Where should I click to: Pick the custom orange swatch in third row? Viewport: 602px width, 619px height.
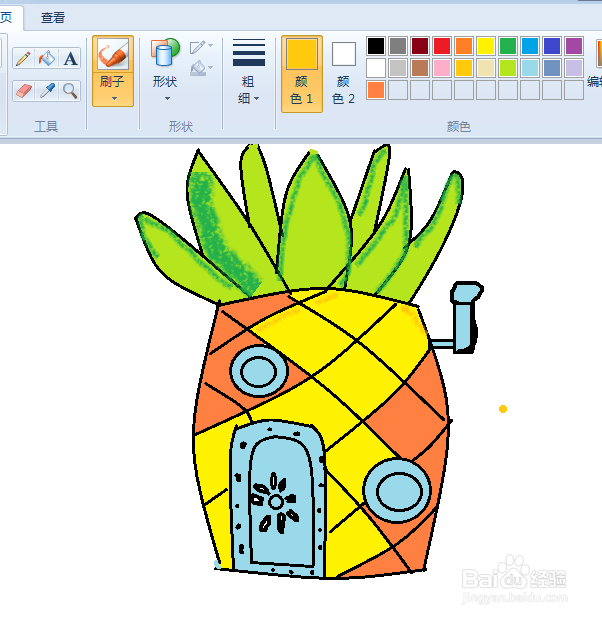(376, 90)
